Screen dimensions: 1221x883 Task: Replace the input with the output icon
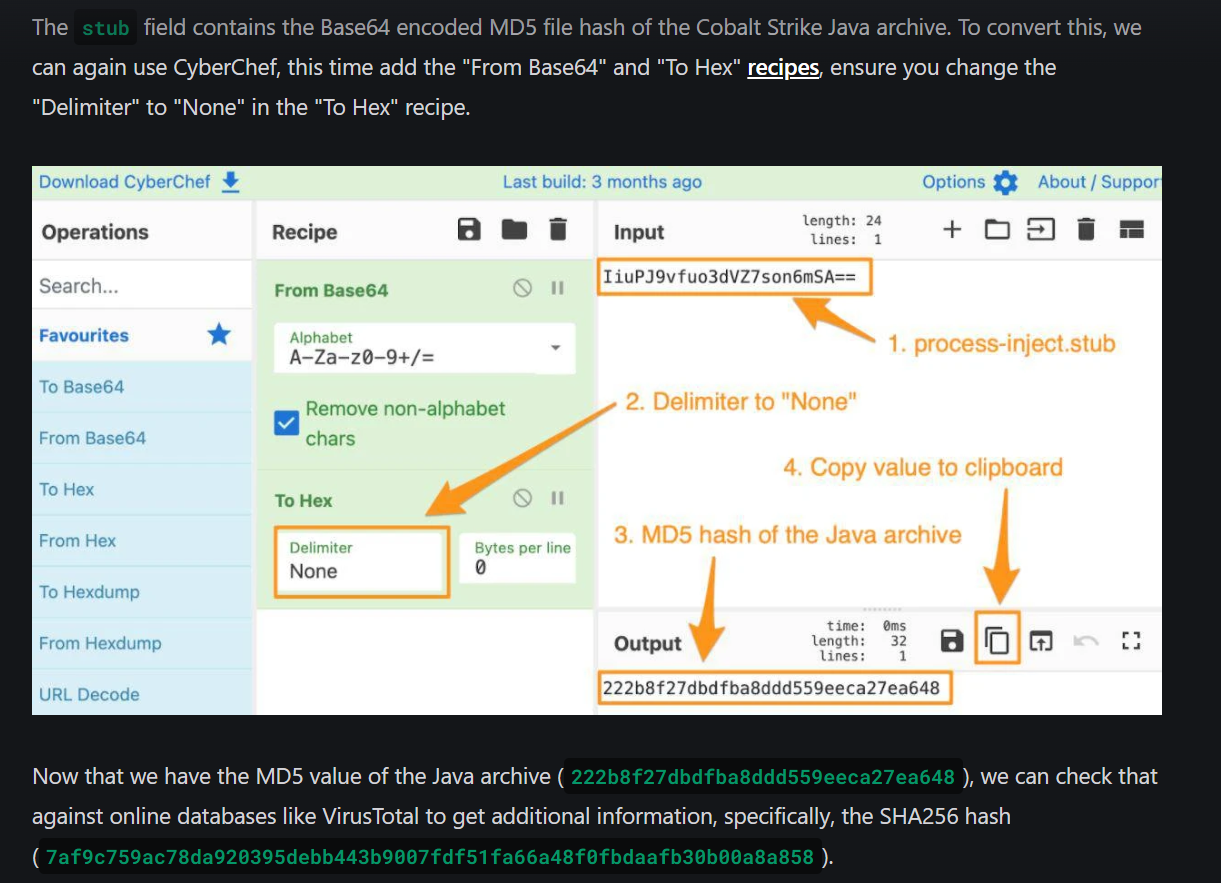[1041, 641]
